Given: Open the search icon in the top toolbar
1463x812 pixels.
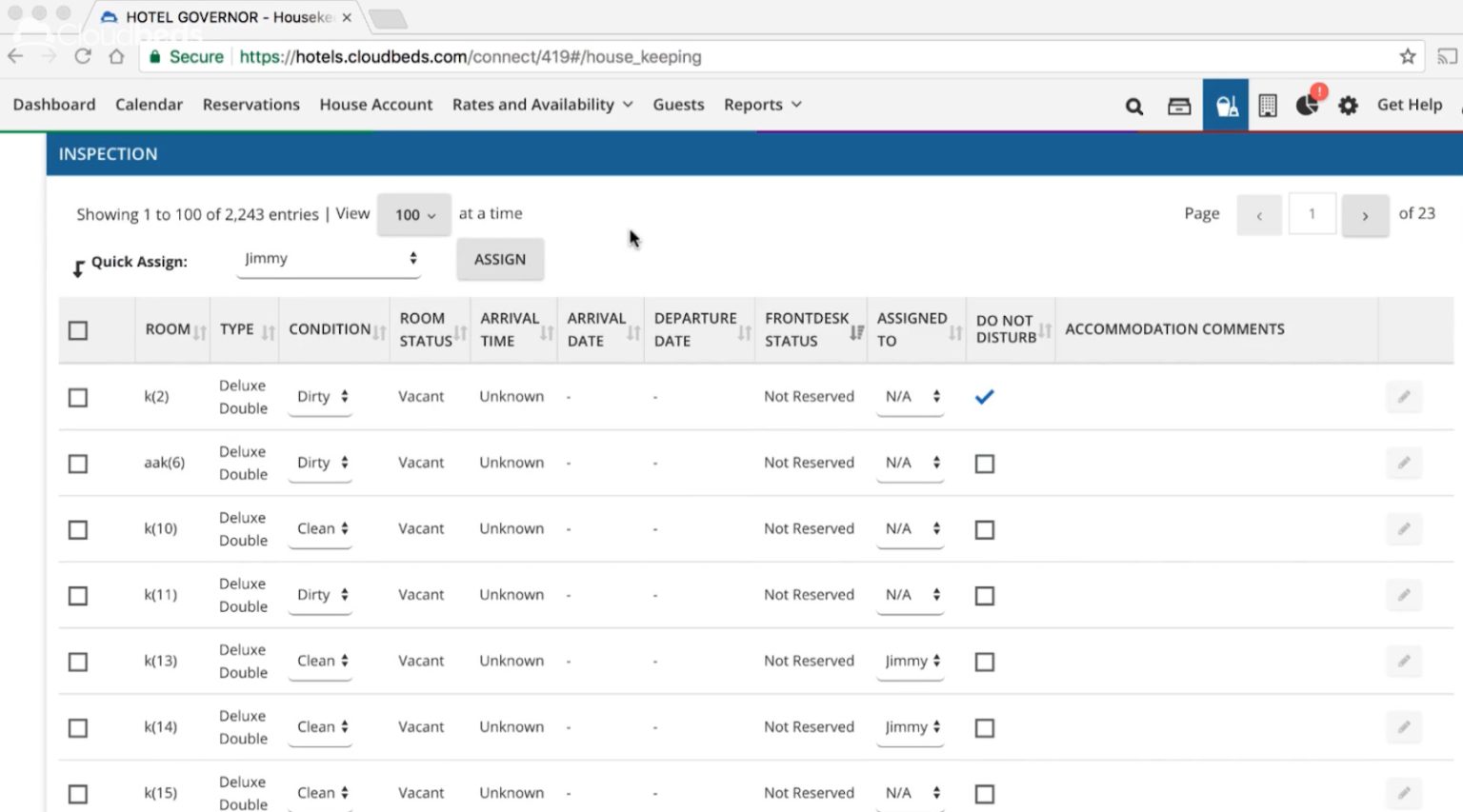Looking at the screenshot, I should [1132, 105].
